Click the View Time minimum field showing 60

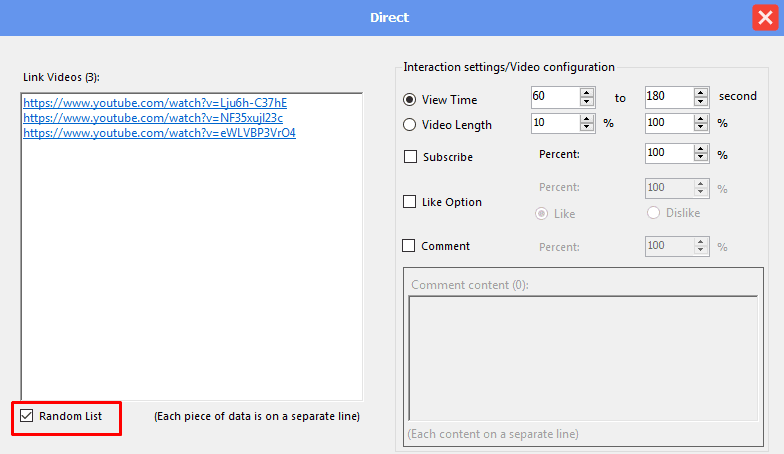[556, 96]
